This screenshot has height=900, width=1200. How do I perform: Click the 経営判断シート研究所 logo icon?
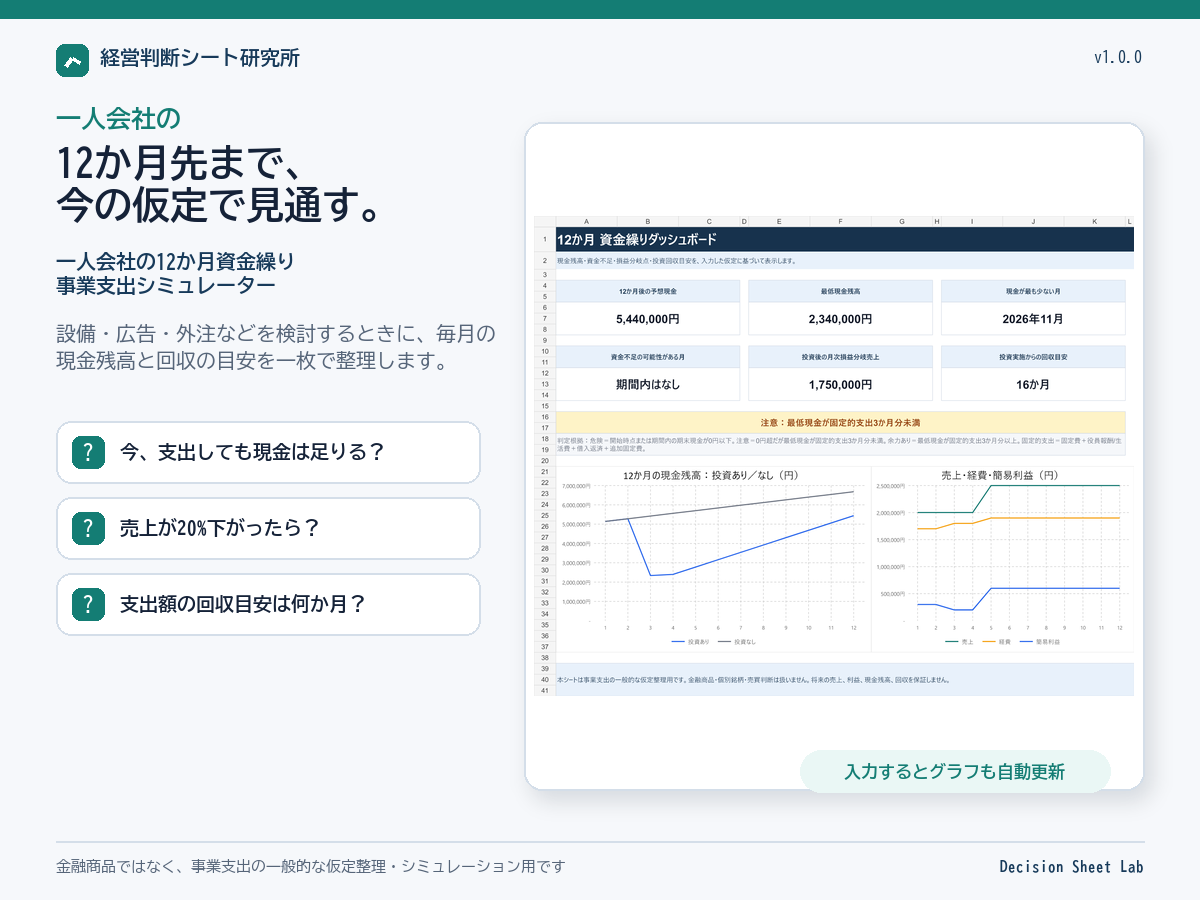73,60
